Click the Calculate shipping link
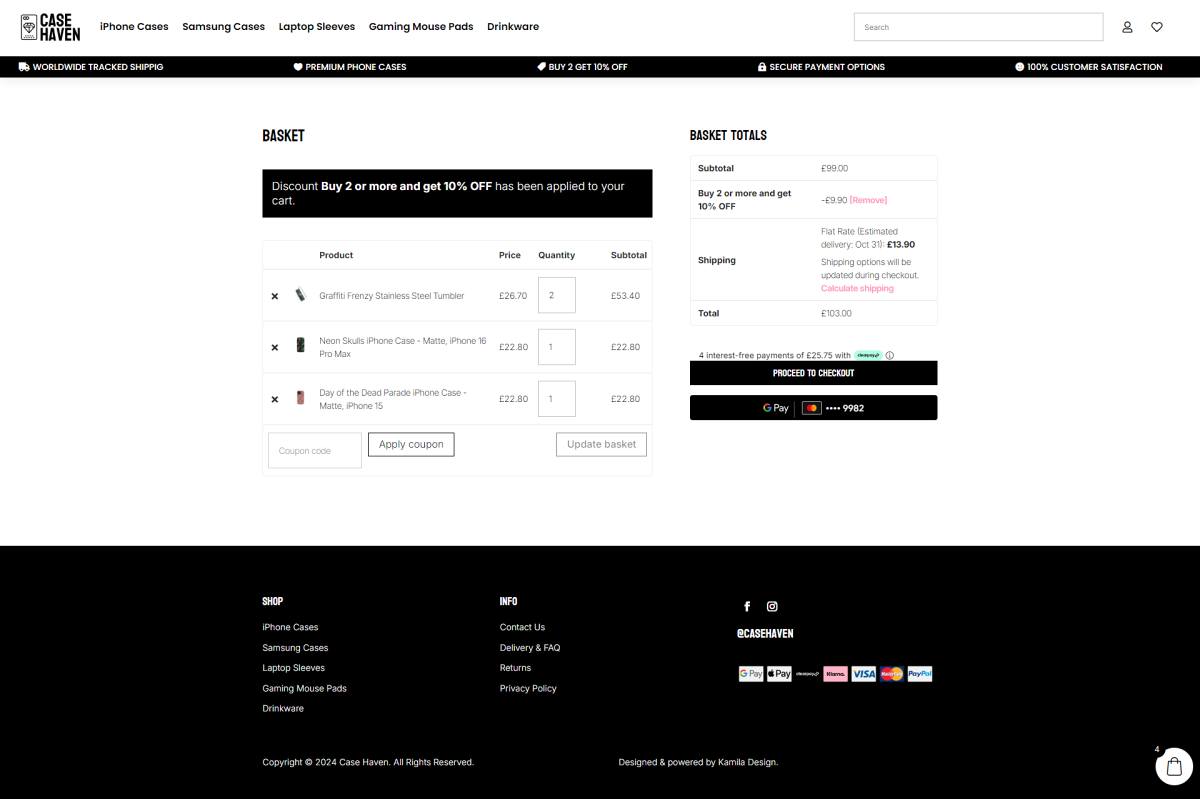1200x799 pixels. pos(857,288)
